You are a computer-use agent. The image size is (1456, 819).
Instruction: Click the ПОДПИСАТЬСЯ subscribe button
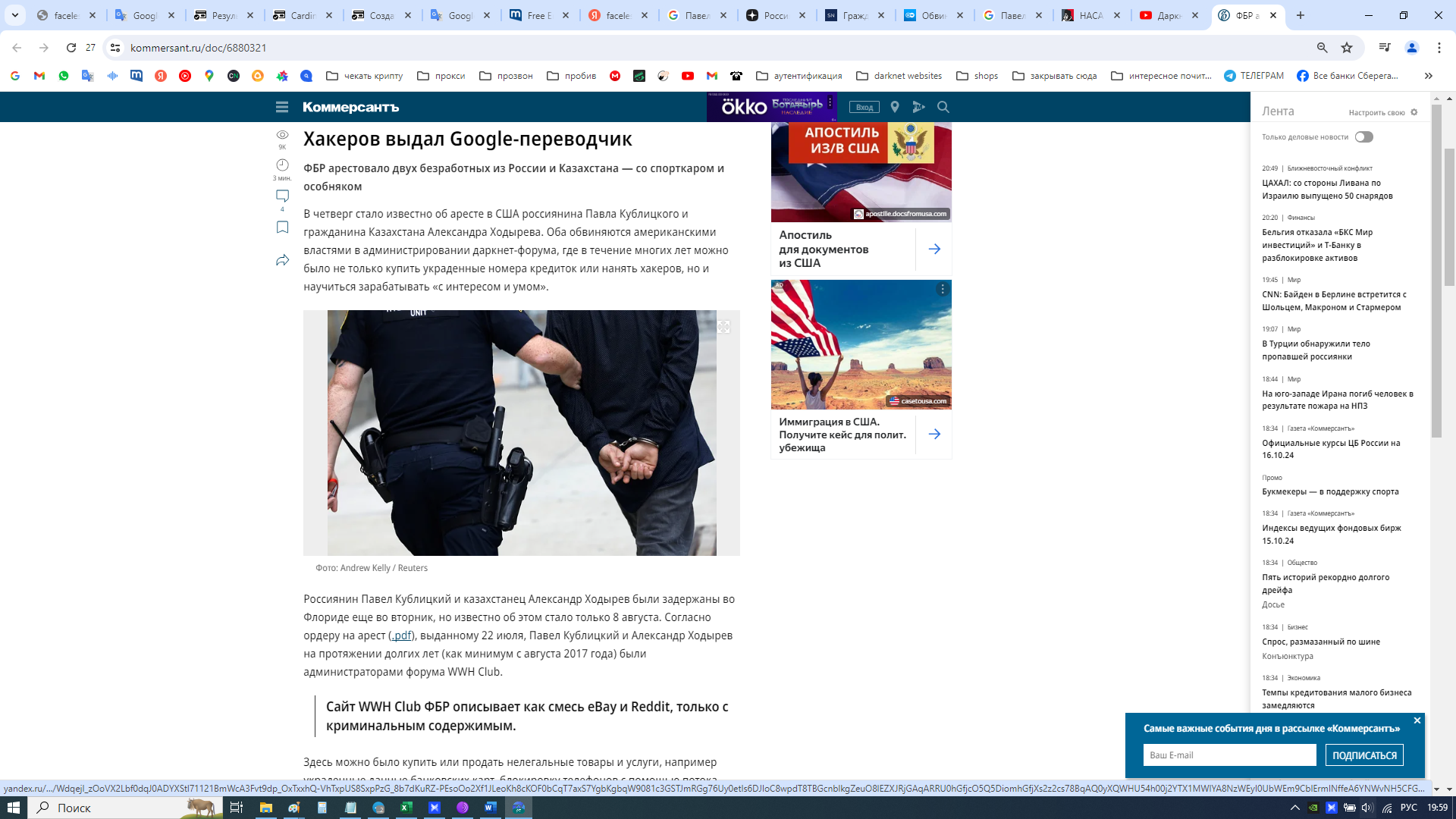(x=1364, y=755)
